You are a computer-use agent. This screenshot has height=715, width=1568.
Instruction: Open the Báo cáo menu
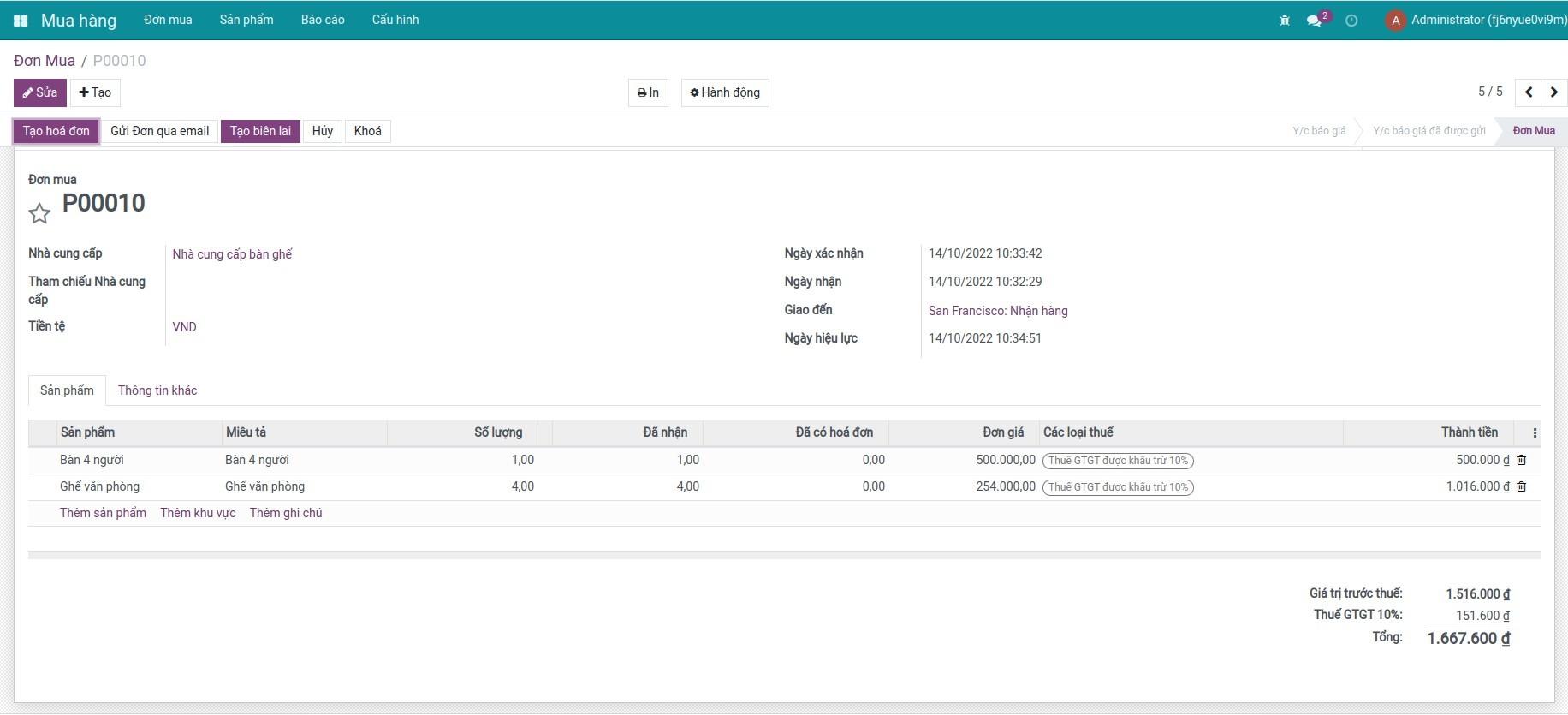click(x=323, y=20)
